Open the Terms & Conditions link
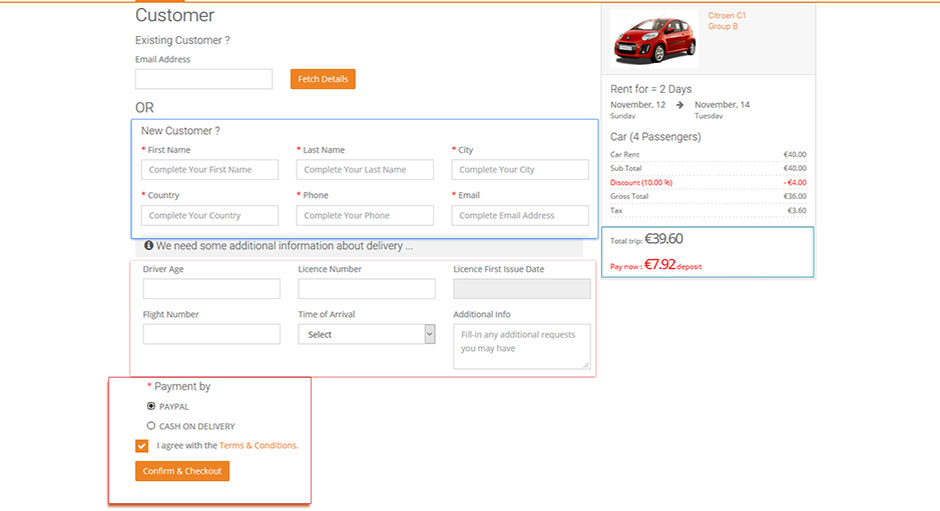940x511 pixels. point(258,446)
